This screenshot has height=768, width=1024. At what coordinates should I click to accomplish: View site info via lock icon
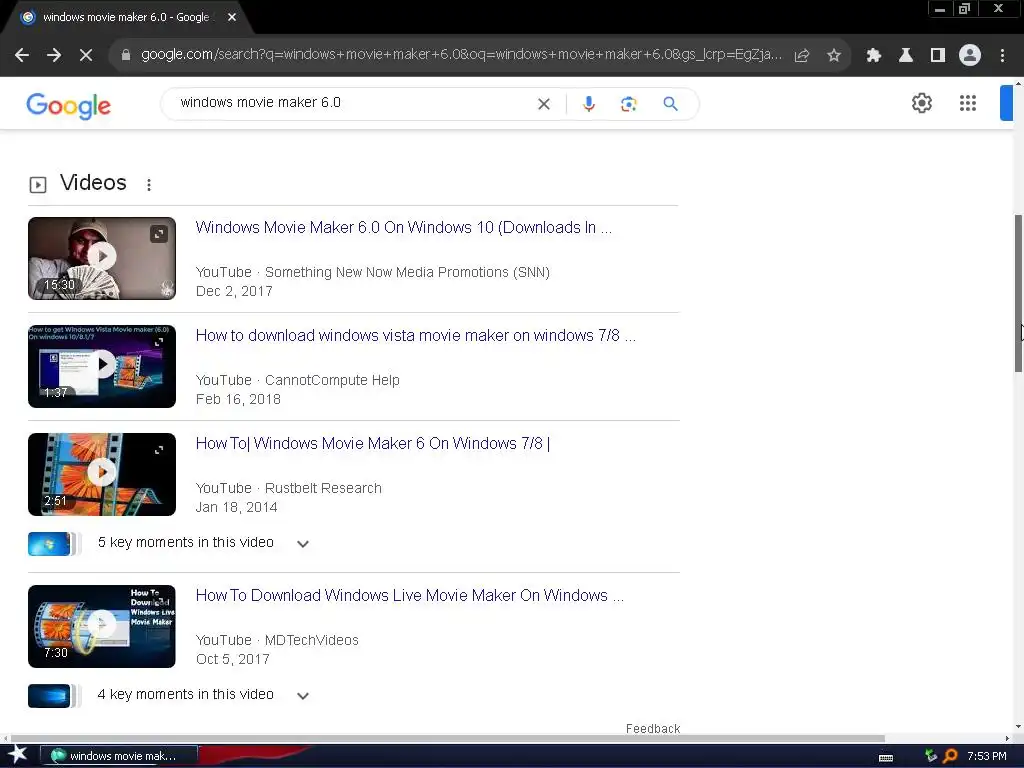coord(126,55)
